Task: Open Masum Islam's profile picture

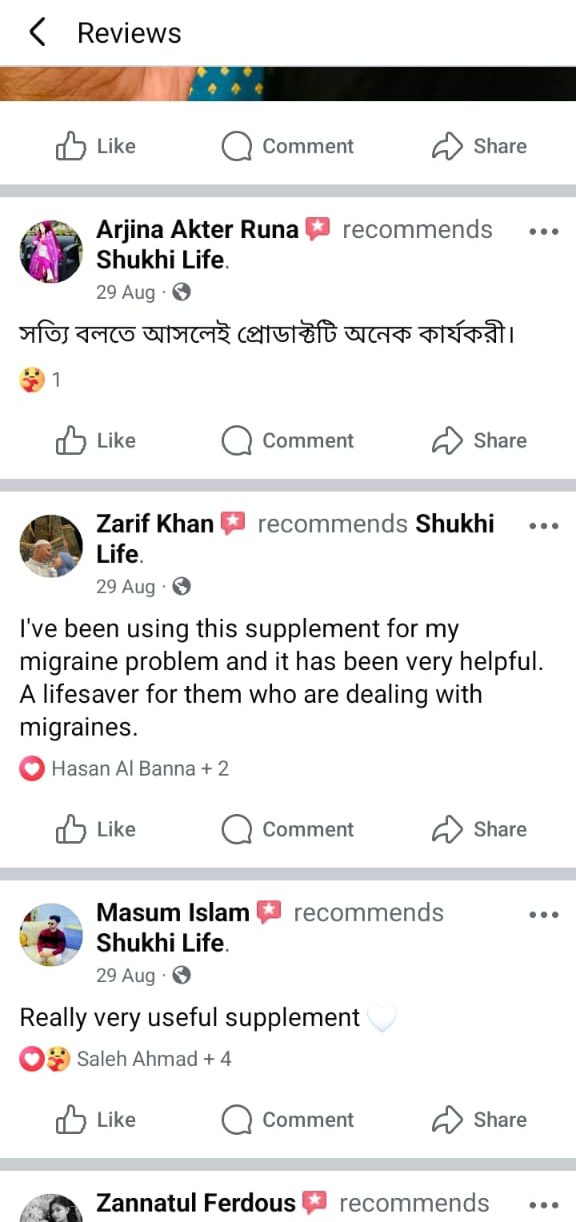Action: [51, 935]
